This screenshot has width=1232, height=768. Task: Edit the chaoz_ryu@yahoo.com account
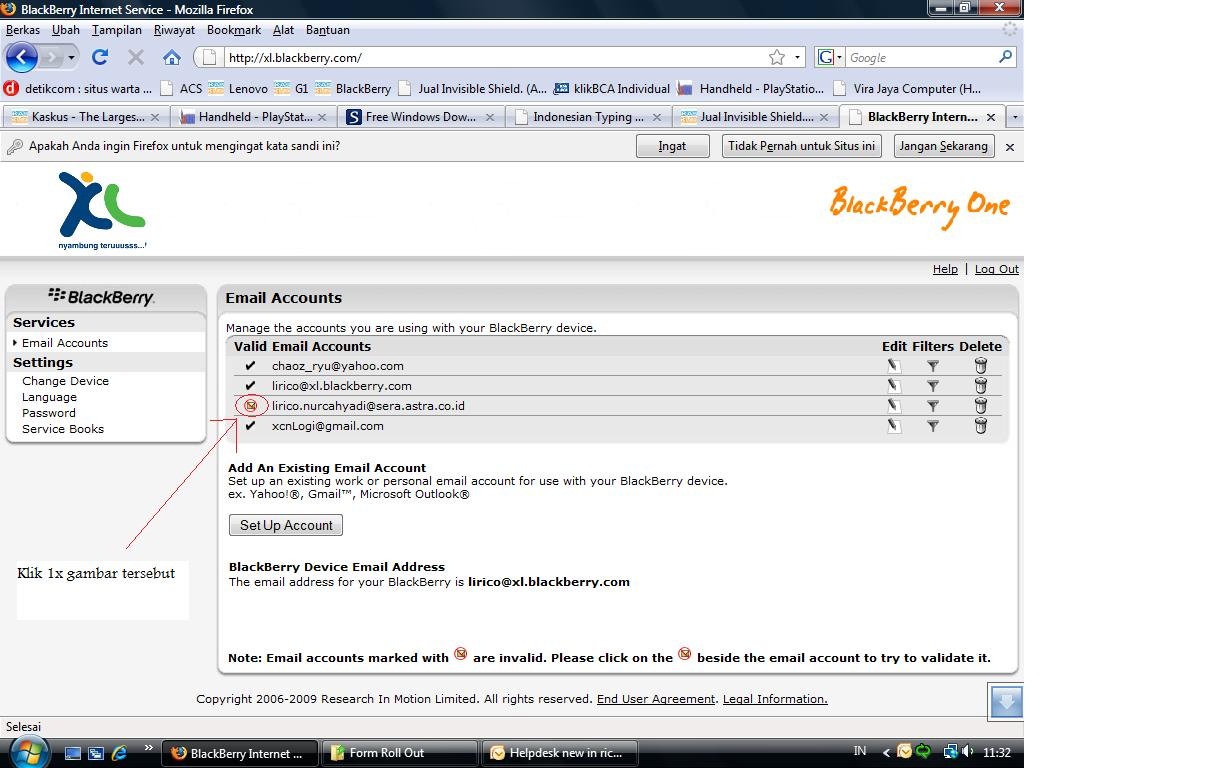coord(894,366)
